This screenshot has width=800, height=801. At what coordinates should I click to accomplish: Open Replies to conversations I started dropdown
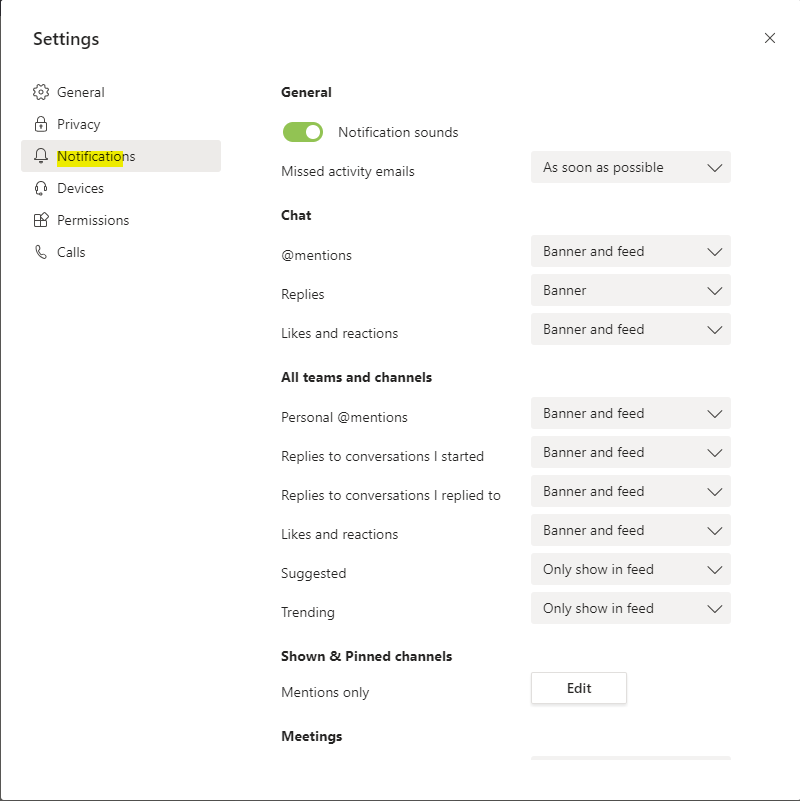[630, 452]
